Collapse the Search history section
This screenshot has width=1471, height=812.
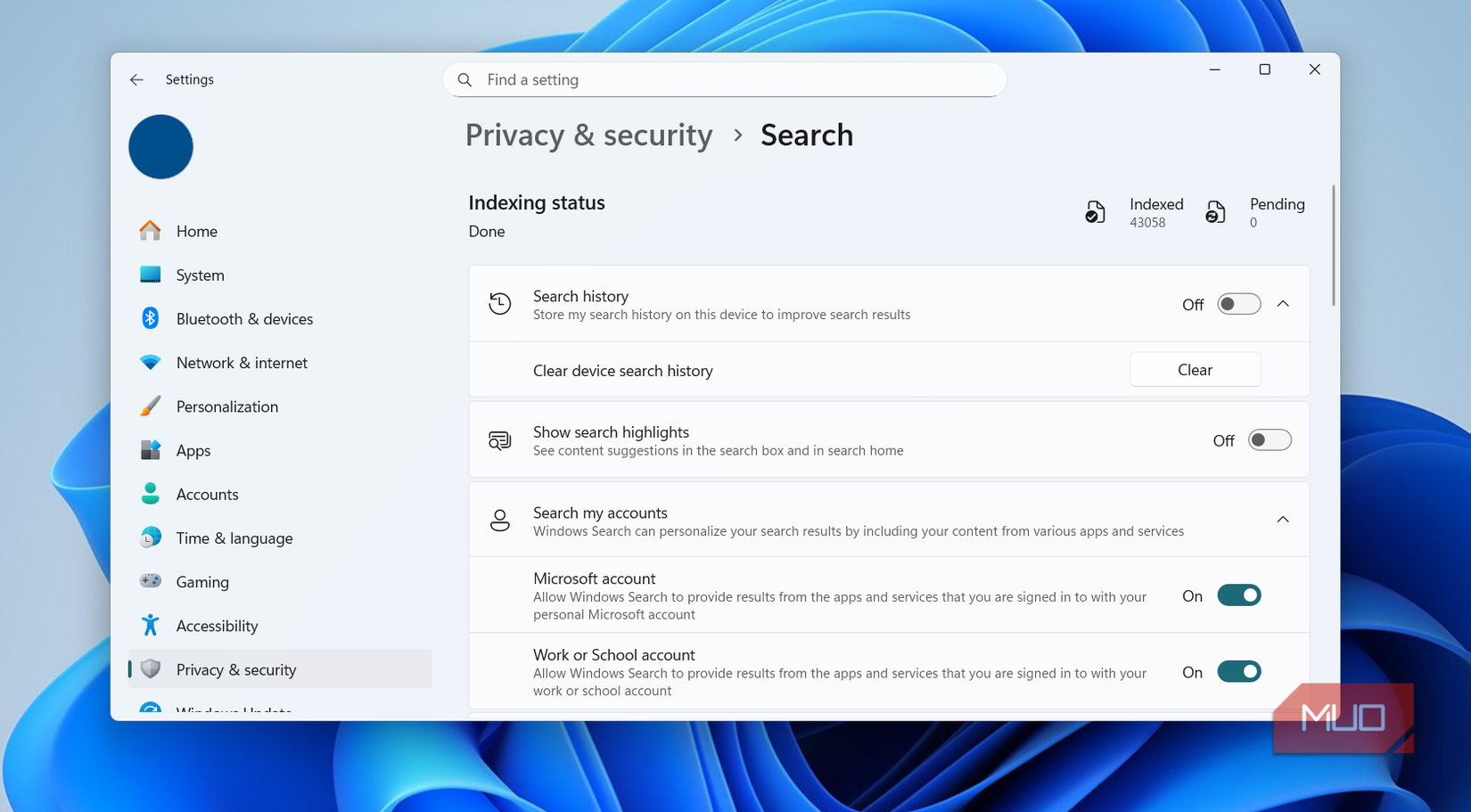pos(1284,303)
